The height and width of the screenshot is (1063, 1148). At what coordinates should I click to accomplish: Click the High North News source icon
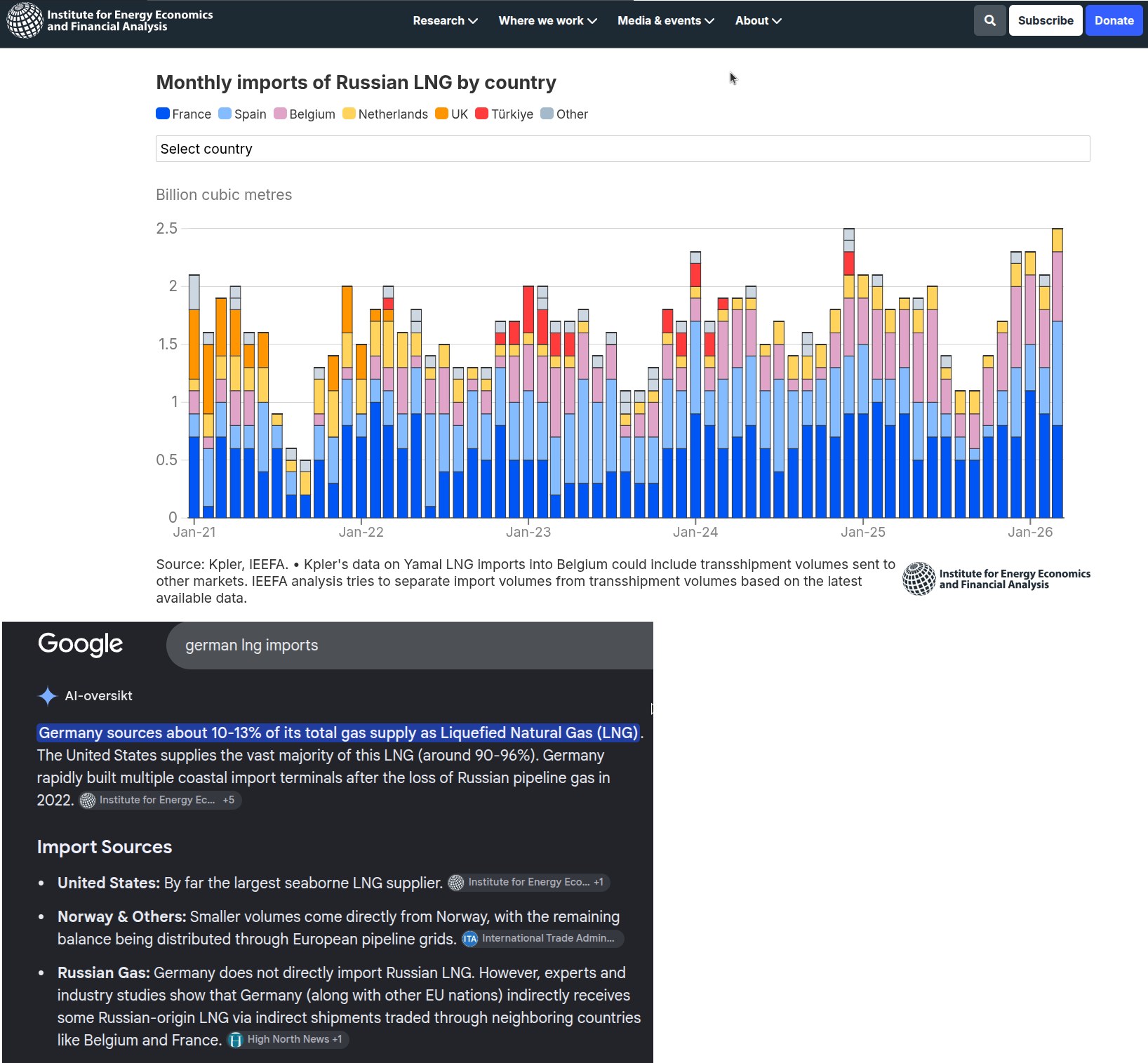click(236, 1040)
